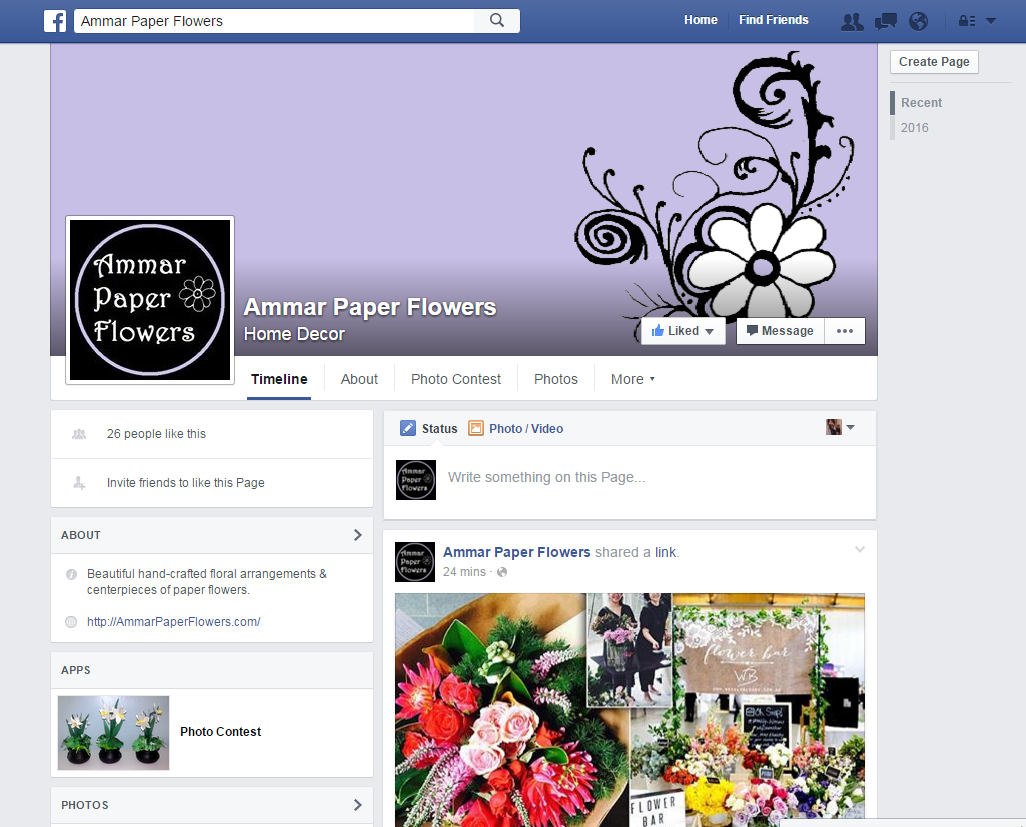Screen dimensions: 1026x827
Task: Click the three dots more actions button
Action: pyautogui.click(x=845, y=331)
